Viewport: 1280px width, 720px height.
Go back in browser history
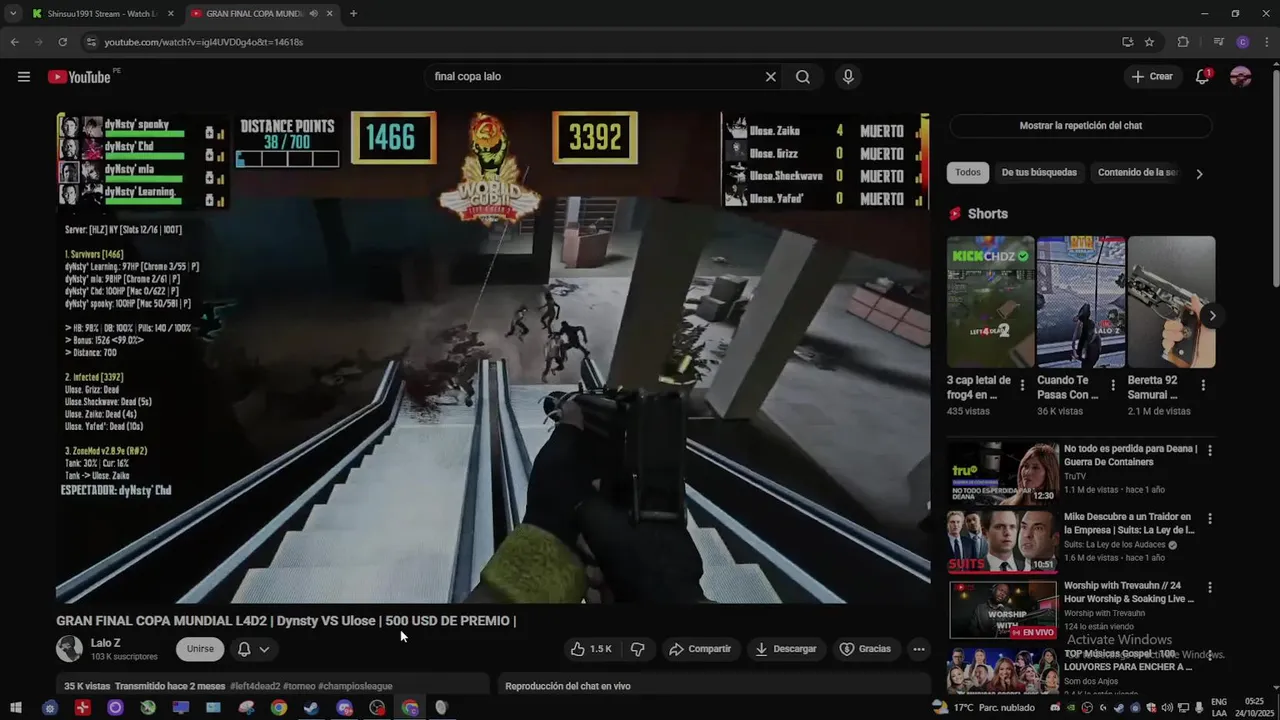click(14, 42)
